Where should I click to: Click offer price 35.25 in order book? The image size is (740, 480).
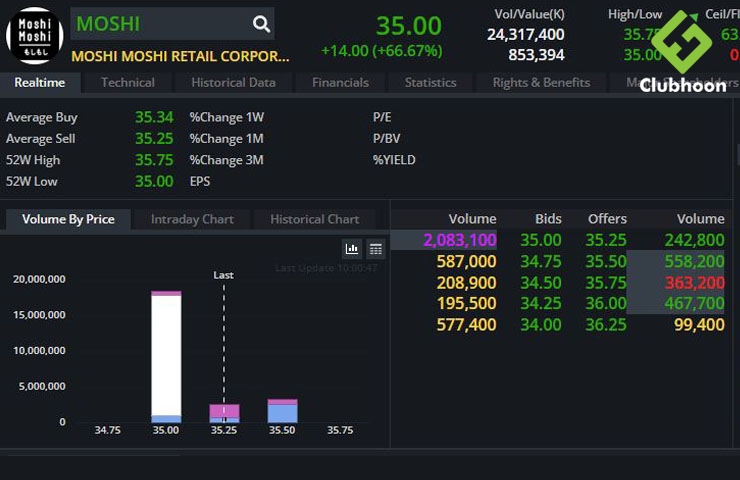[x=606, y=240]
